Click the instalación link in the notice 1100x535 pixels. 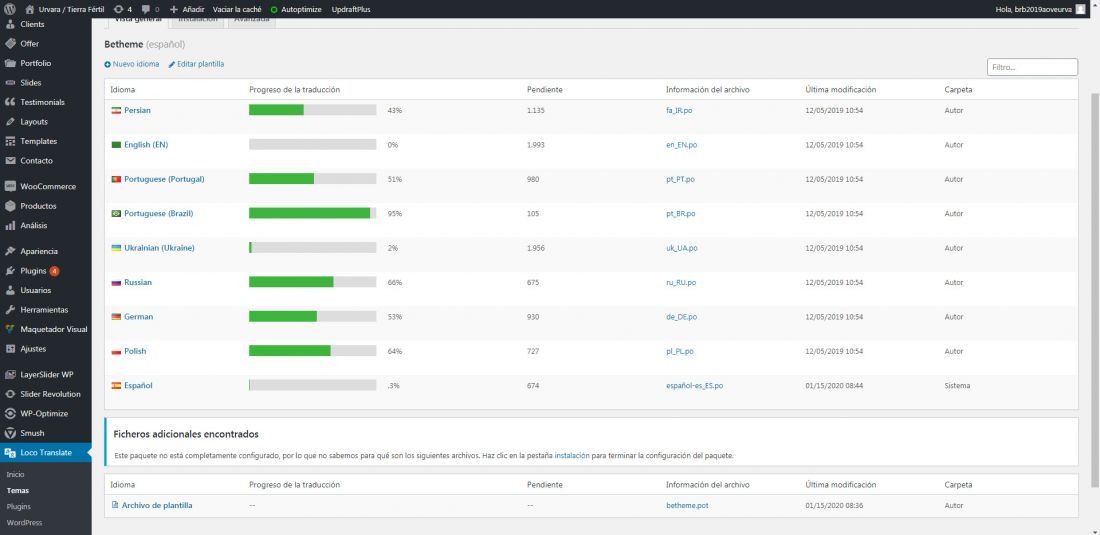point(572,456)
